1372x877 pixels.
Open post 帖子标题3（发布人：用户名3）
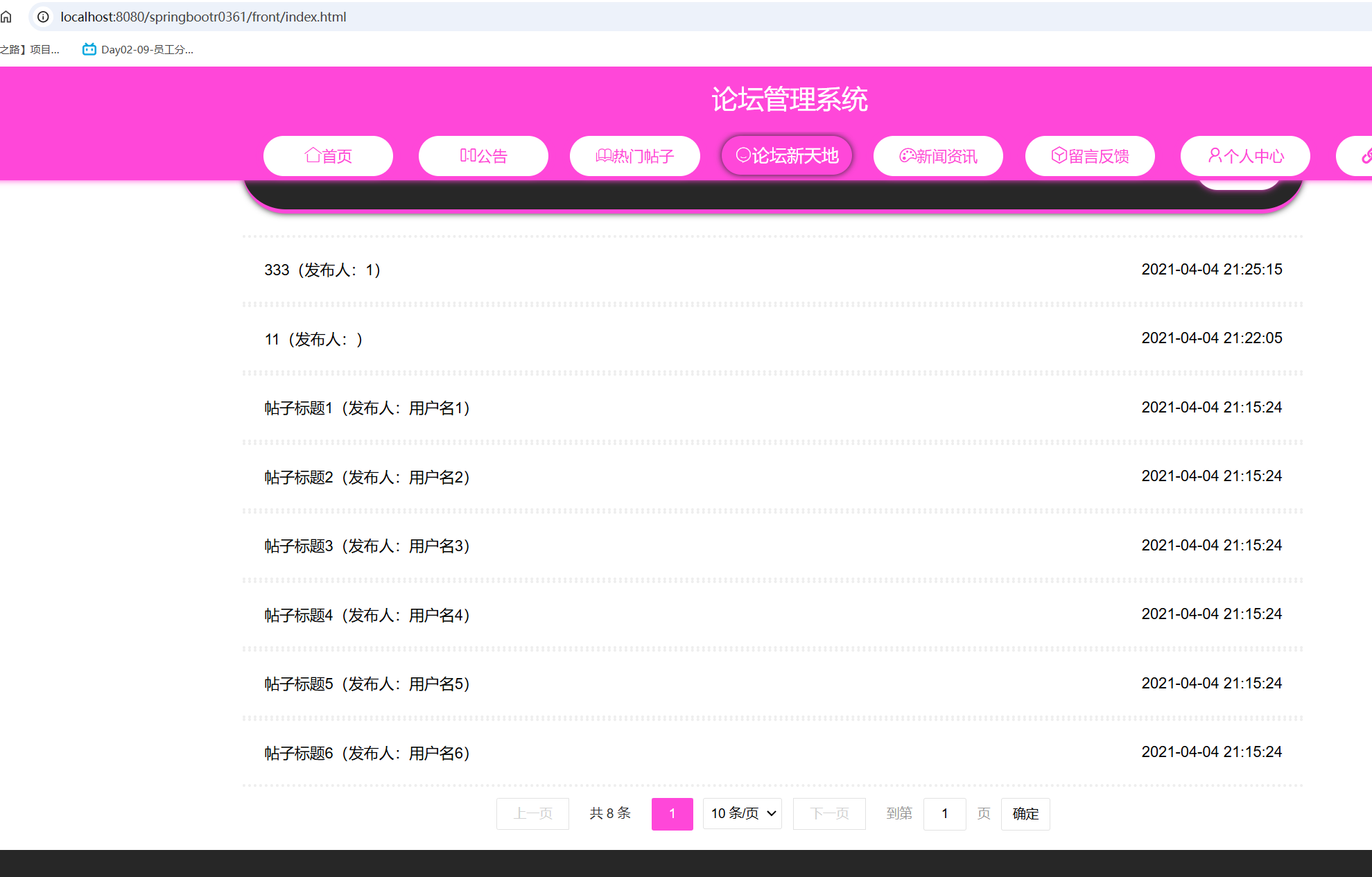click(367, 546)
